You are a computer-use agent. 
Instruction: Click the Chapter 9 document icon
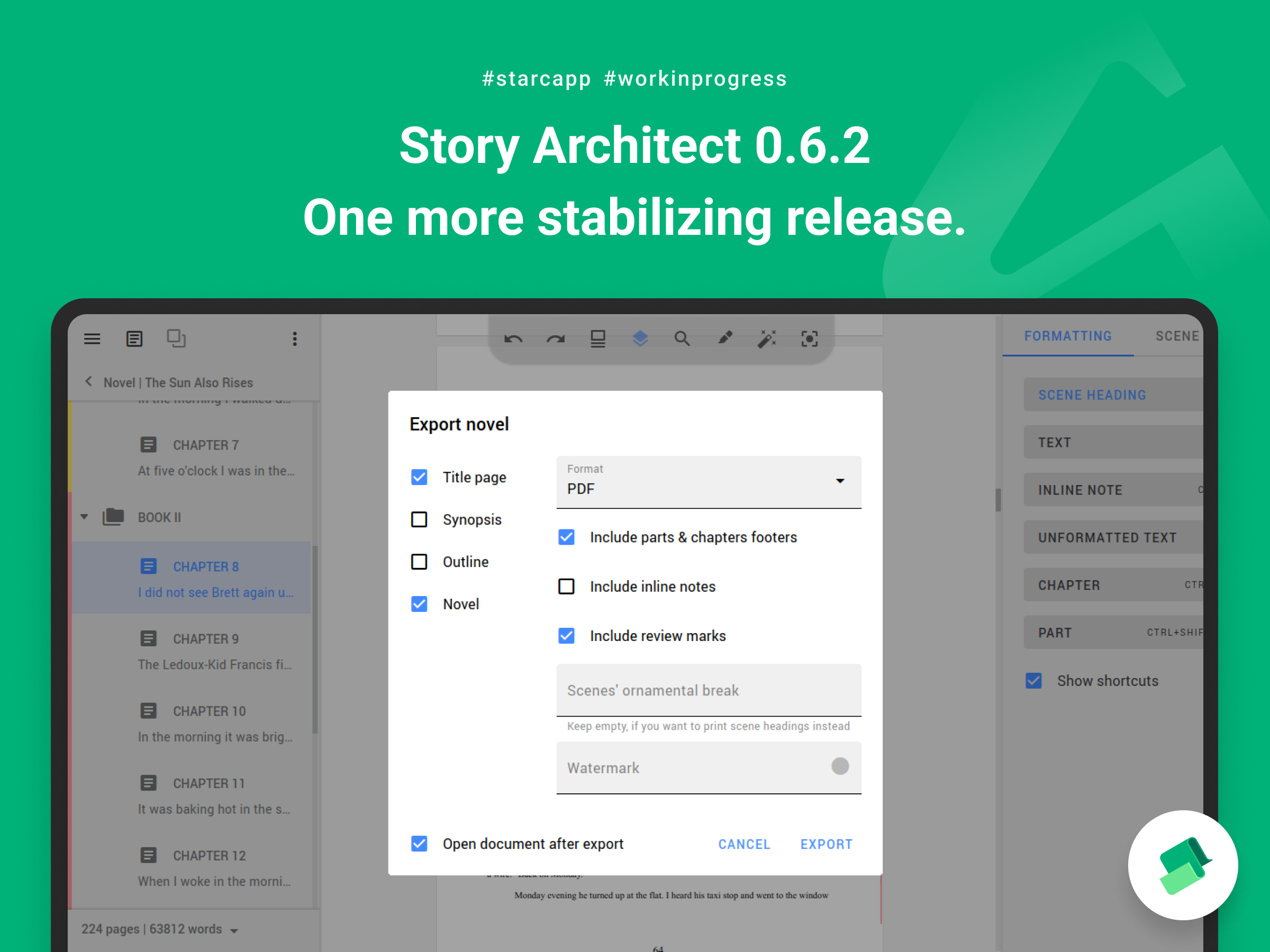click(x=148, y=639)
